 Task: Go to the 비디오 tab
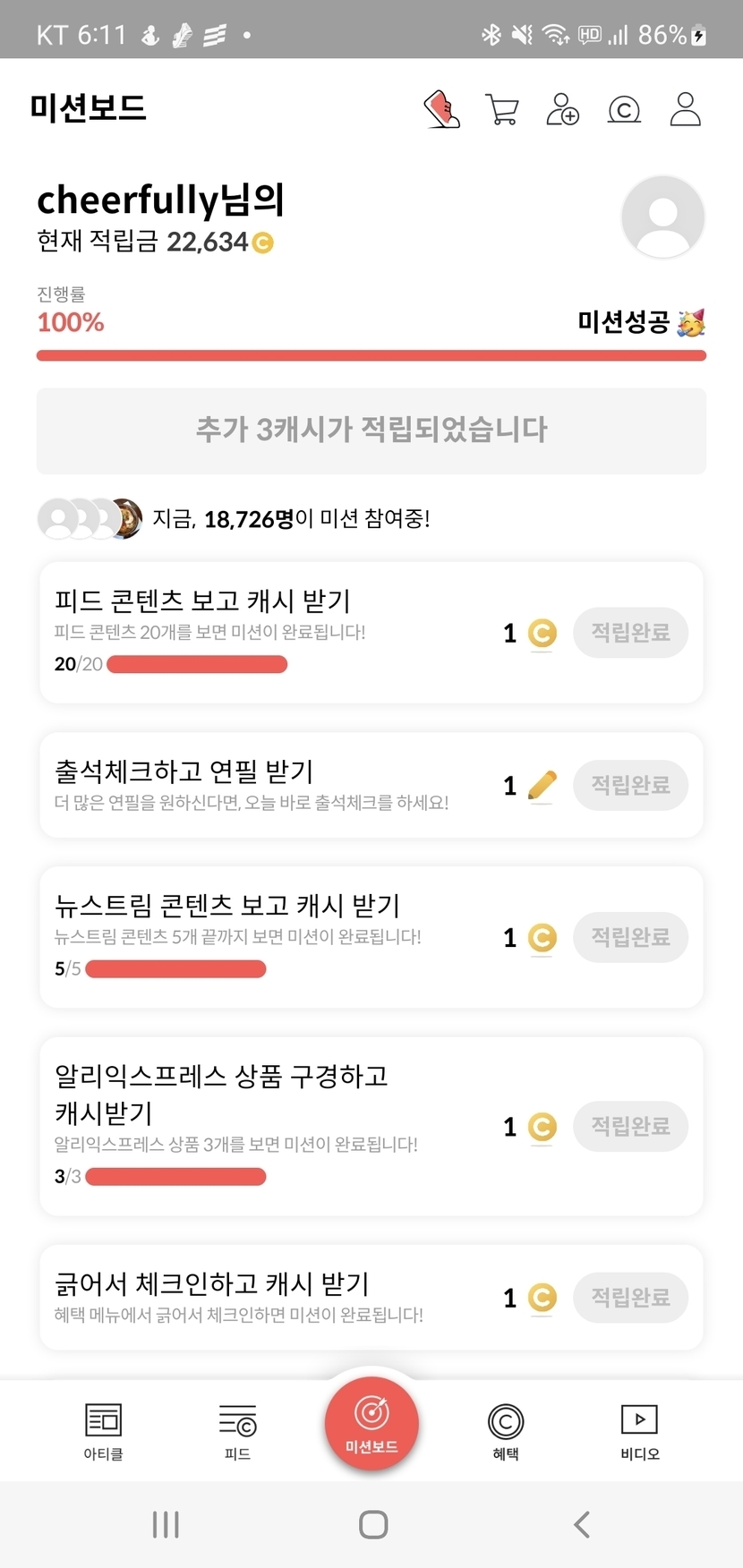(x=639, y=1430)
